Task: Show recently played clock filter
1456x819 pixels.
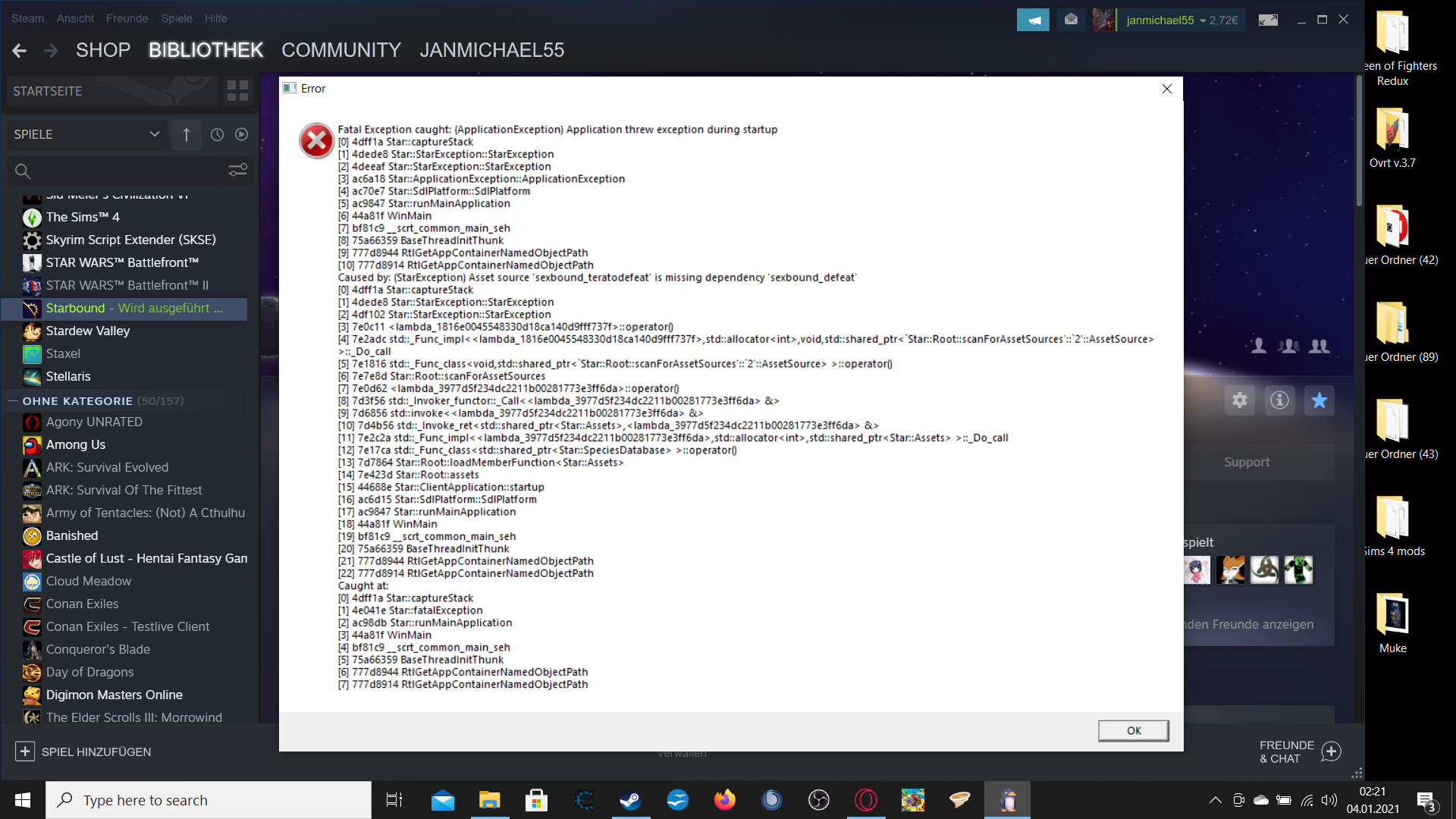Action: [217, 135]
